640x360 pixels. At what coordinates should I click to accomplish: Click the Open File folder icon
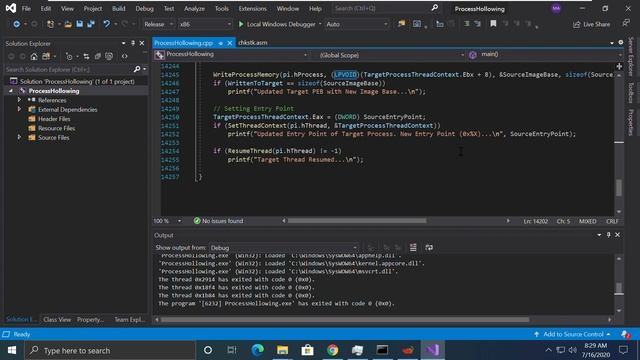(68, 24)
